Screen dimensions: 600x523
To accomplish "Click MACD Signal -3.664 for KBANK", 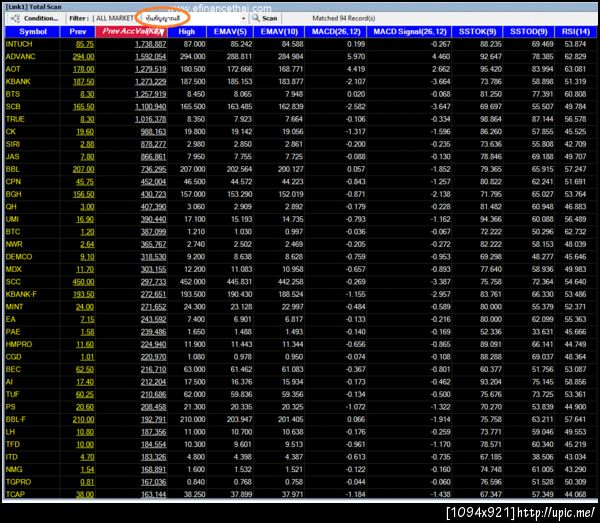I will (440, 81).
